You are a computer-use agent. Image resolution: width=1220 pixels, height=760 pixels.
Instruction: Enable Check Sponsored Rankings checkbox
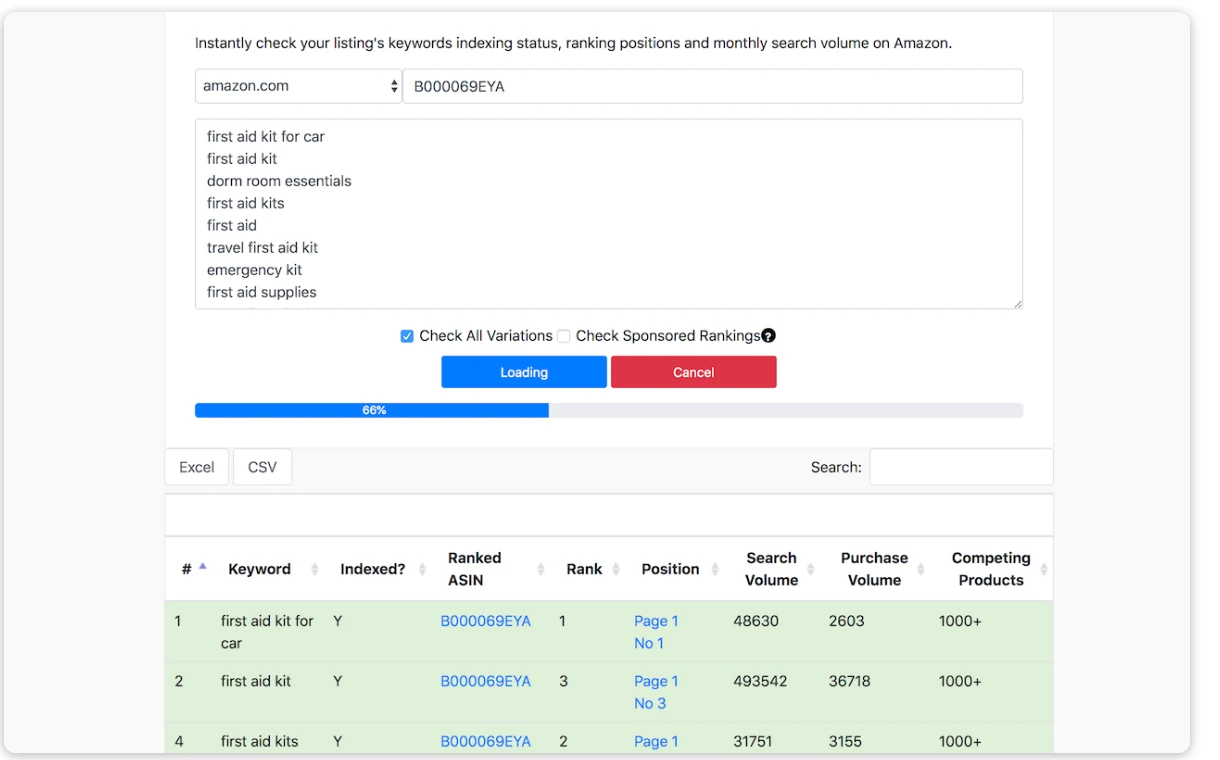click(564, 337)
